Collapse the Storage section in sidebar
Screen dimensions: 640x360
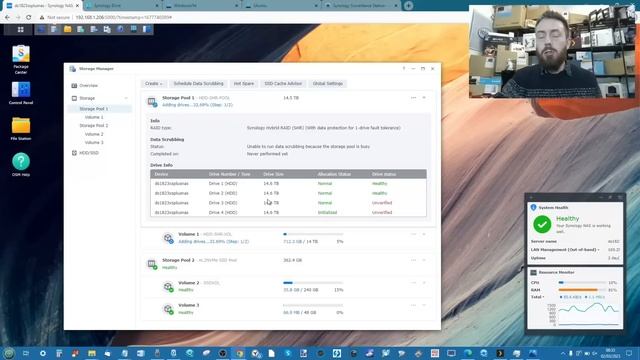pos(126,98)
